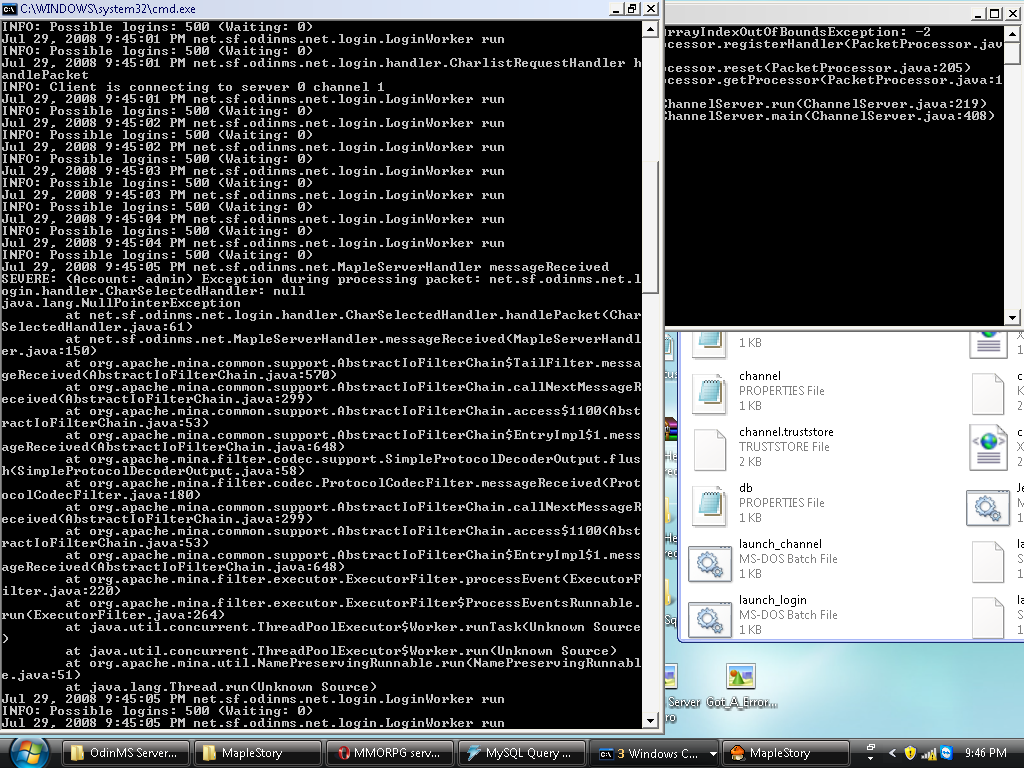
Task: Switch to OdinMS Server taskbar window
Action: tap(125, 753)
